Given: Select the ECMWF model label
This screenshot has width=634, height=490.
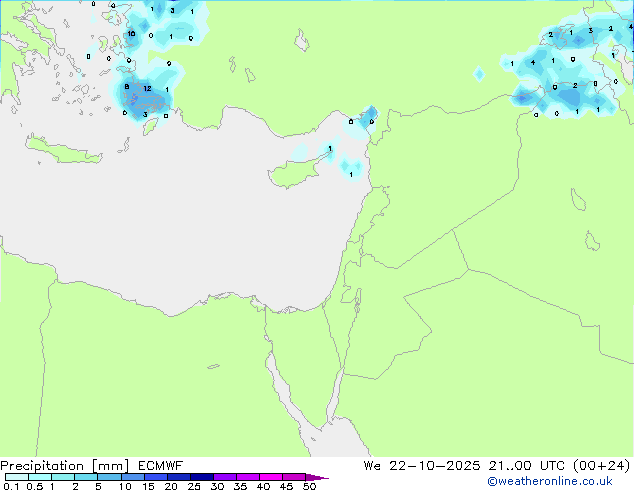Looking at the screenshot, I should (161, 466).
